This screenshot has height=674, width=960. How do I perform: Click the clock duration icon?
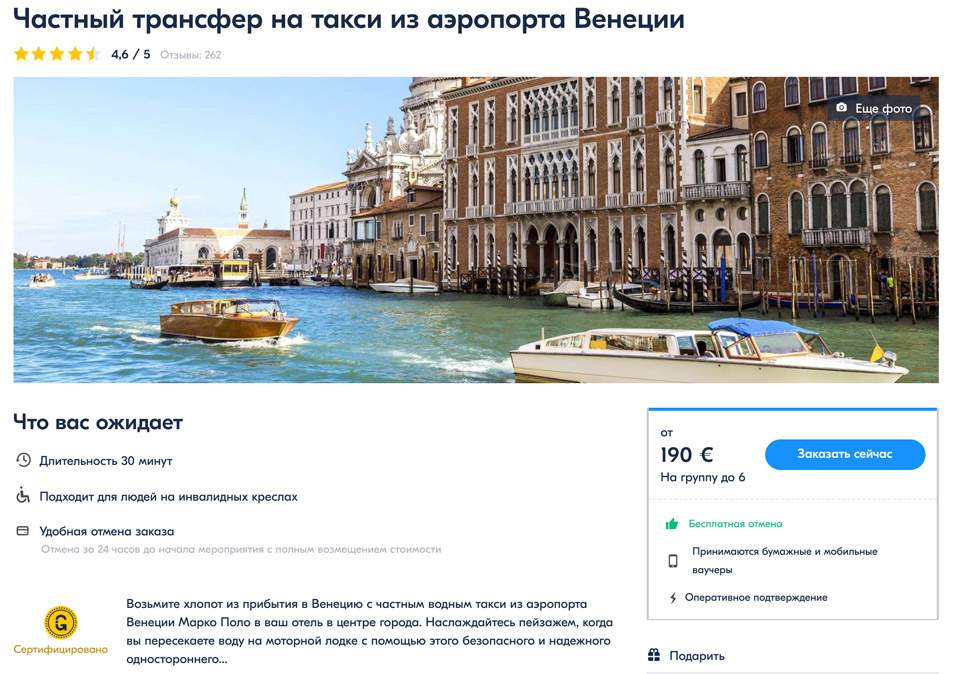pyautogui.click(x=23, y=460)
